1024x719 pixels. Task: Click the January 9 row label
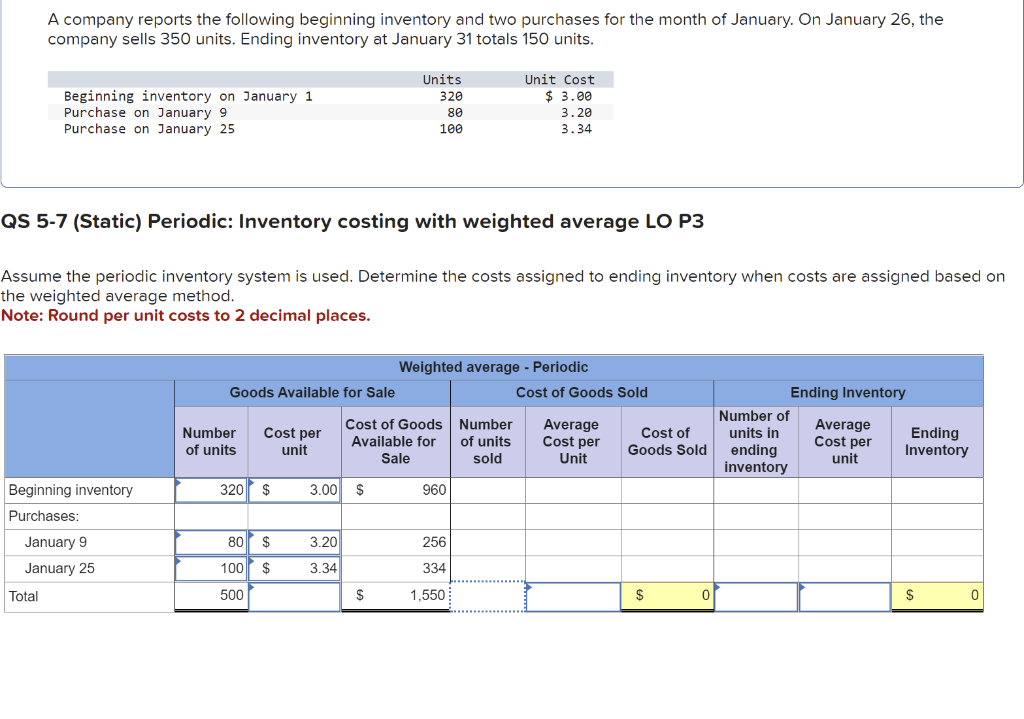click(56, 542)
